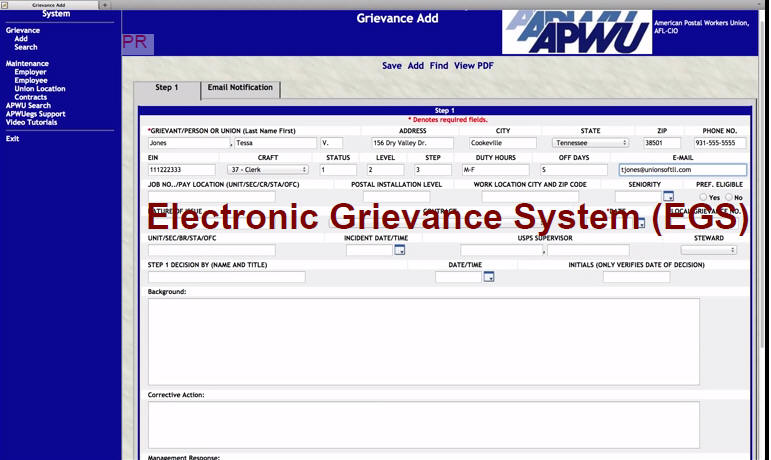Click the Step field containing 3
The height and width of the screenshot is (460, 771).
[433, 170]
